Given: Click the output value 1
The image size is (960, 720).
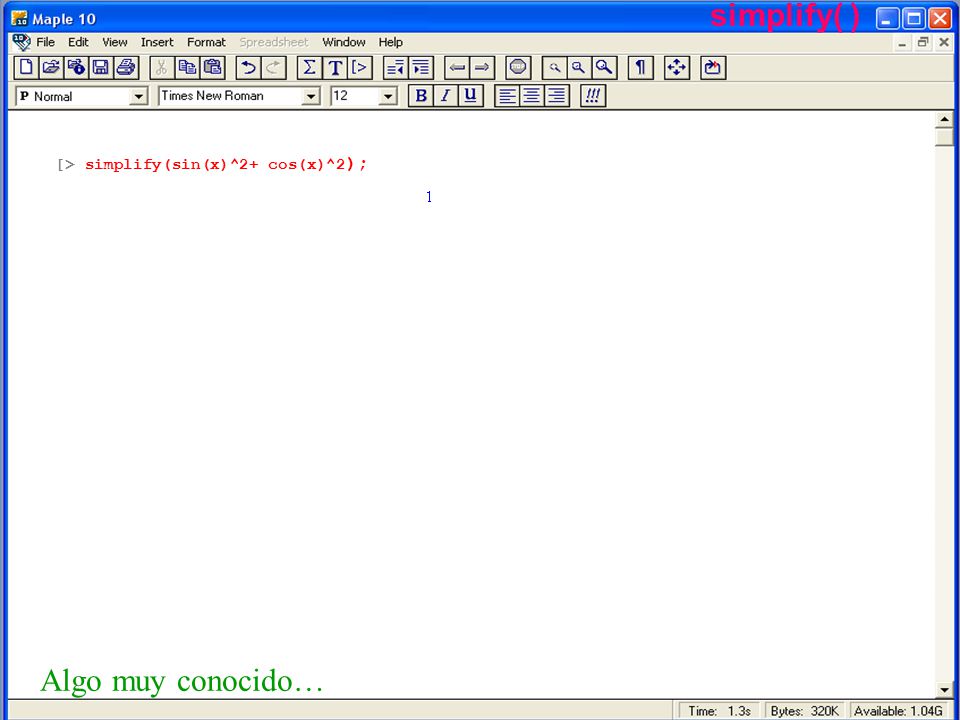Looking at the screenshot, I should (429, 197).
